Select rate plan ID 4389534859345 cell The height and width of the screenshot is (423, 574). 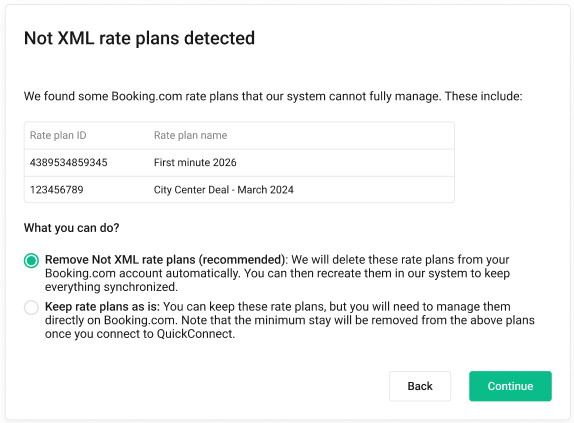(68, 162)
